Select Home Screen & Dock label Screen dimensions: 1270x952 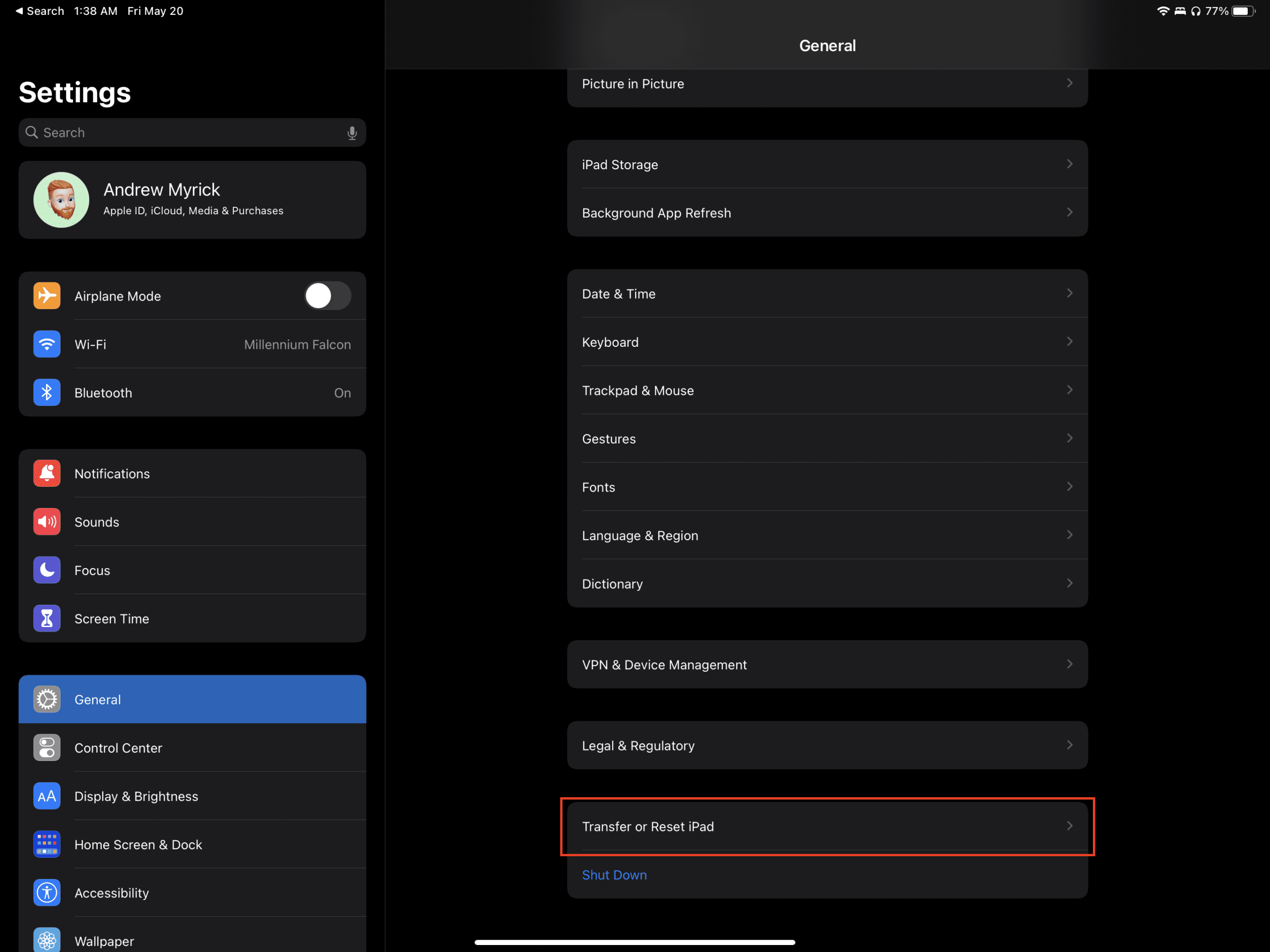tap(138, 845)
